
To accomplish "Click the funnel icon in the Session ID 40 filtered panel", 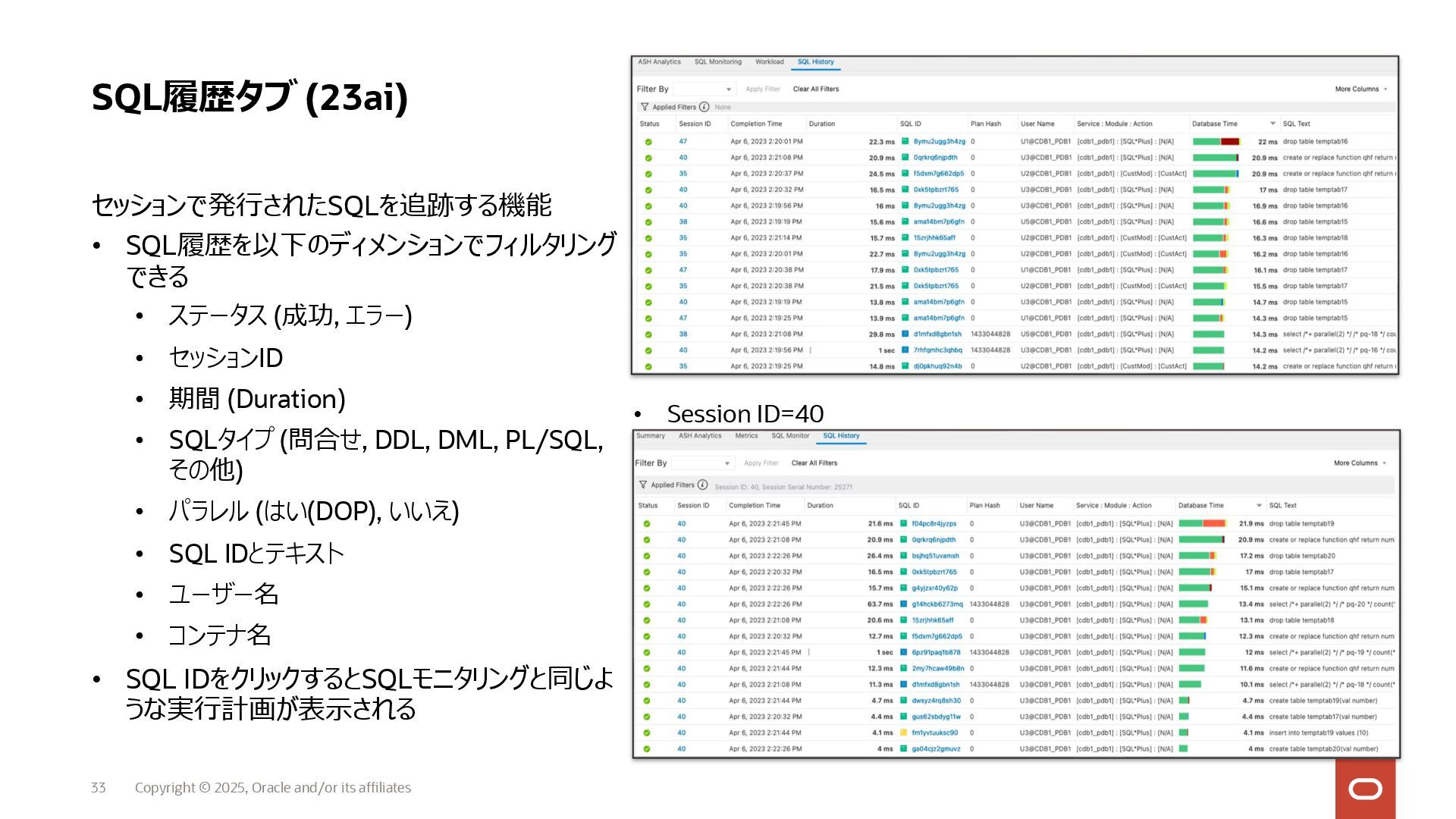I will click(x=643, y=485).
